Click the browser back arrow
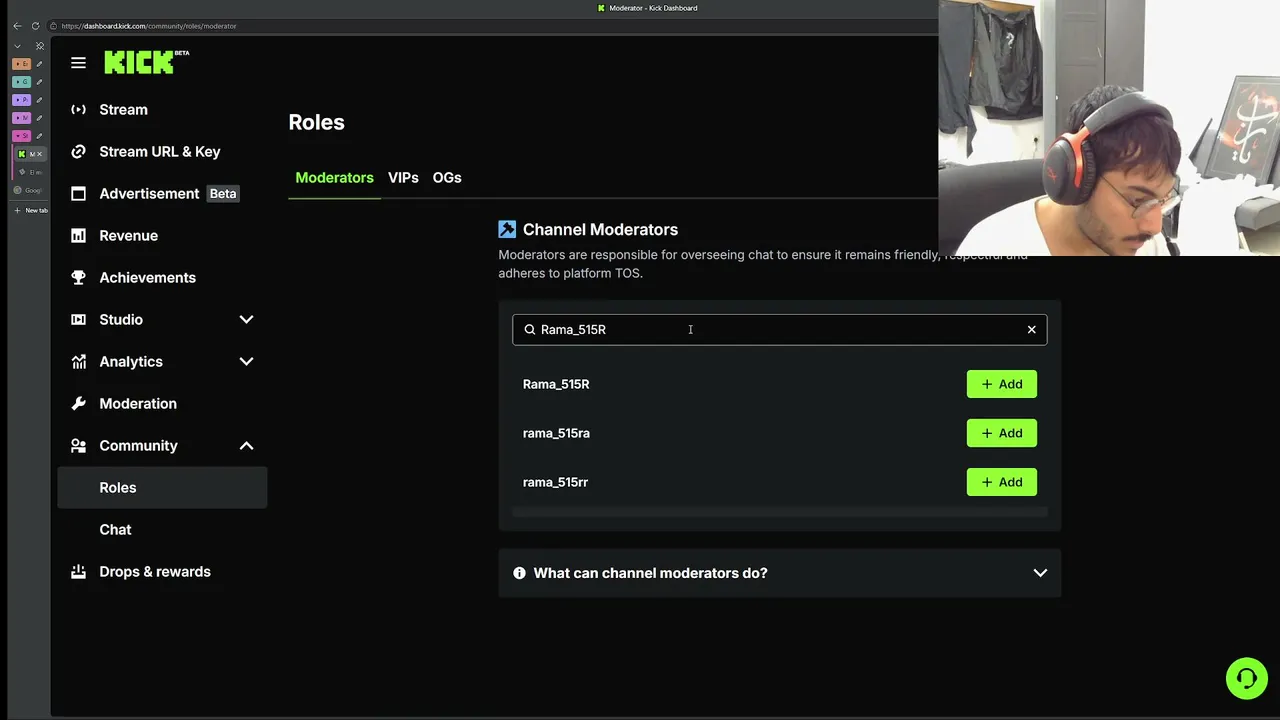Viewport: 1280px width, 720px height. coord(17,26)
